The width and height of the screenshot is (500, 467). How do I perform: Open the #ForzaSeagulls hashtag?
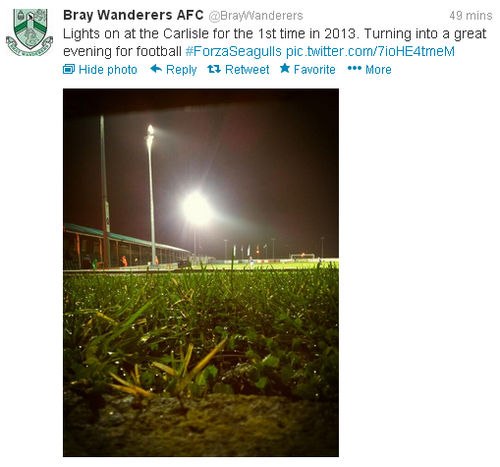point(233,52)
